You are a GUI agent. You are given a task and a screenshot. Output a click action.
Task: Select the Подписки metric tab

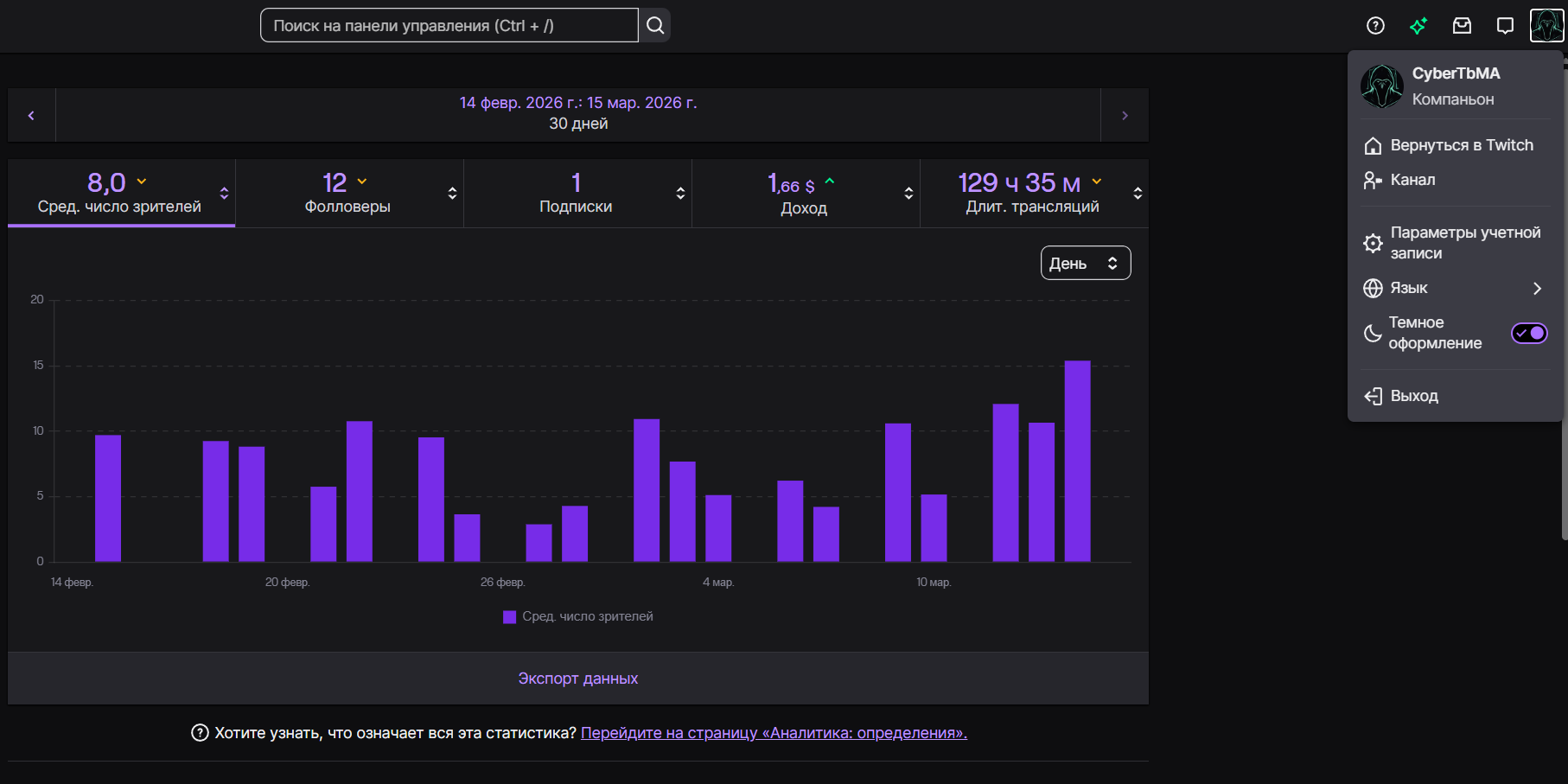point(577,194)
